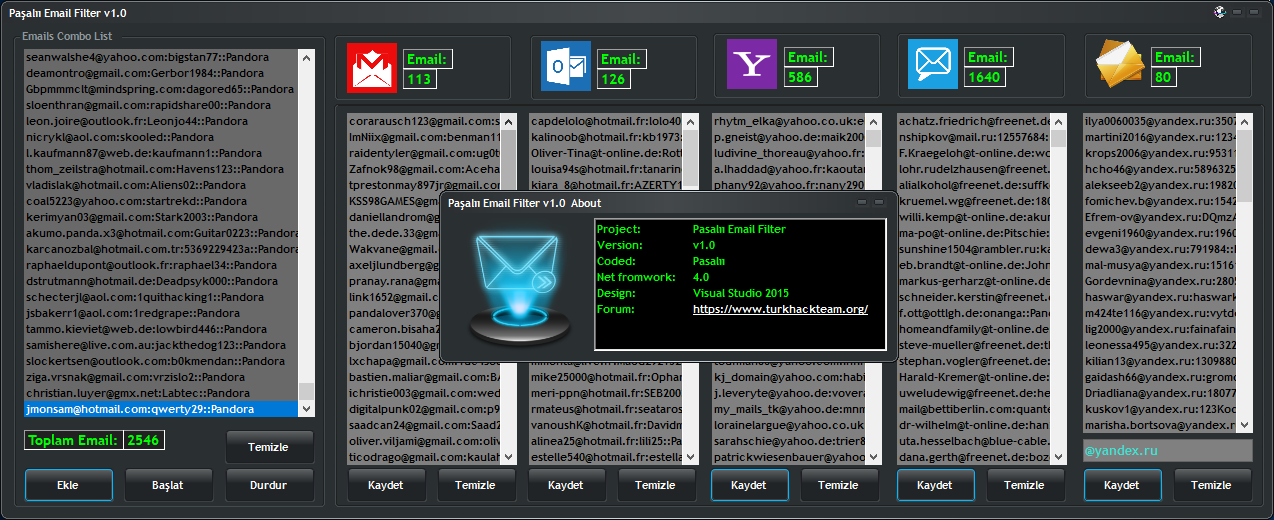Screen dimensions: 1274x520
Task: Click Temizle under the freenet/t-online list
Action: point(1024,485)
